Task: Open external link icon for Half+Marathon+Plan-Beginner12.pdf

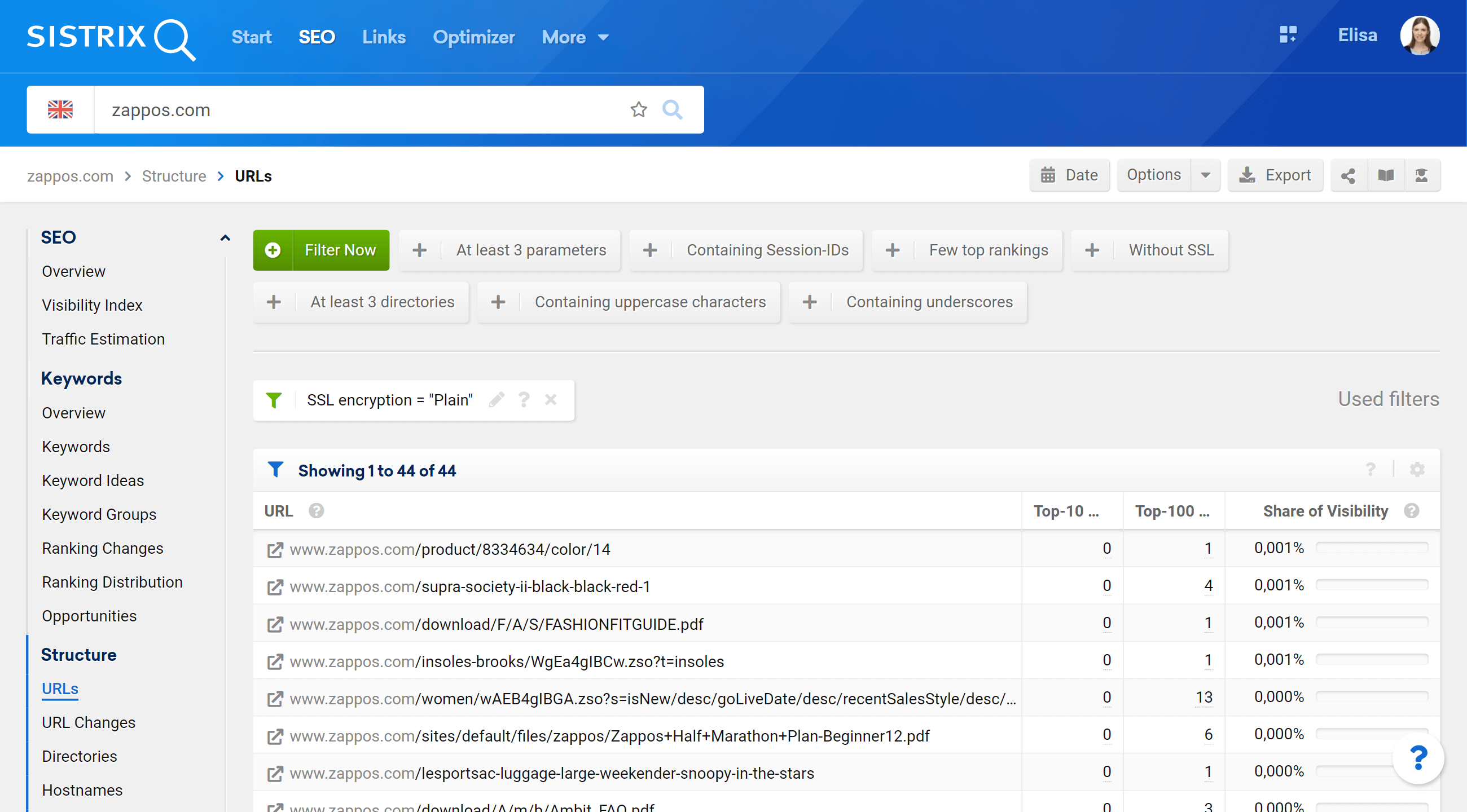Action: click(275, 736)
